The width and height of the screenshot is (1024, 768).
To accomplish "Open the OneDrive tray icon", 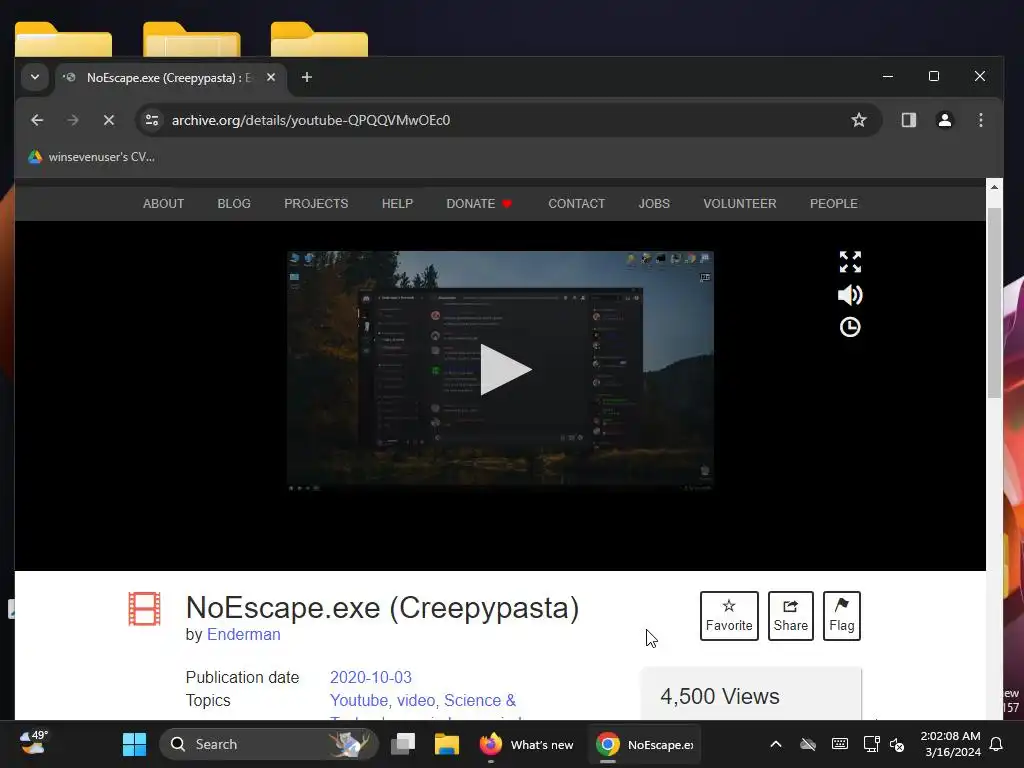I will 808,744.
